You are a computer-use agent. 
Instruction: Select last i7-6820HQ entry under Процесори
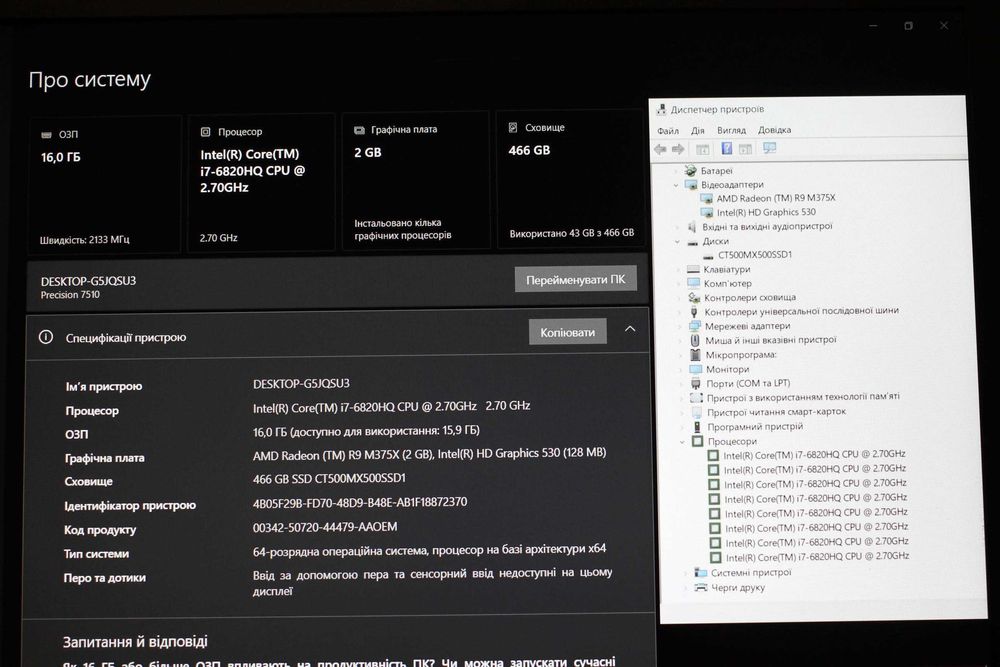(818, 557)
